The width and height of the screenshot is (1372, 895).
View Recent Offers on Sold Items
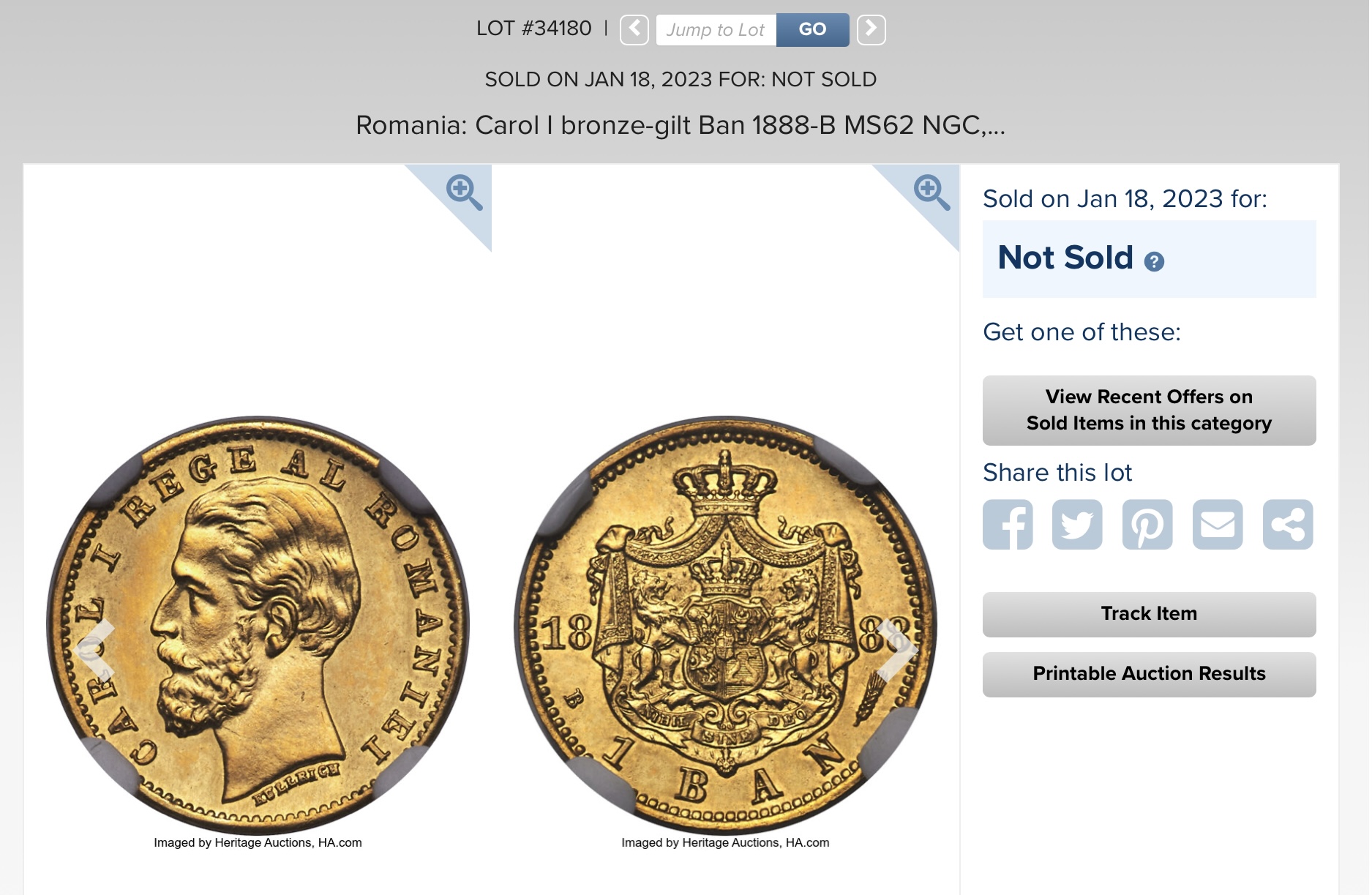point(1149,410)
